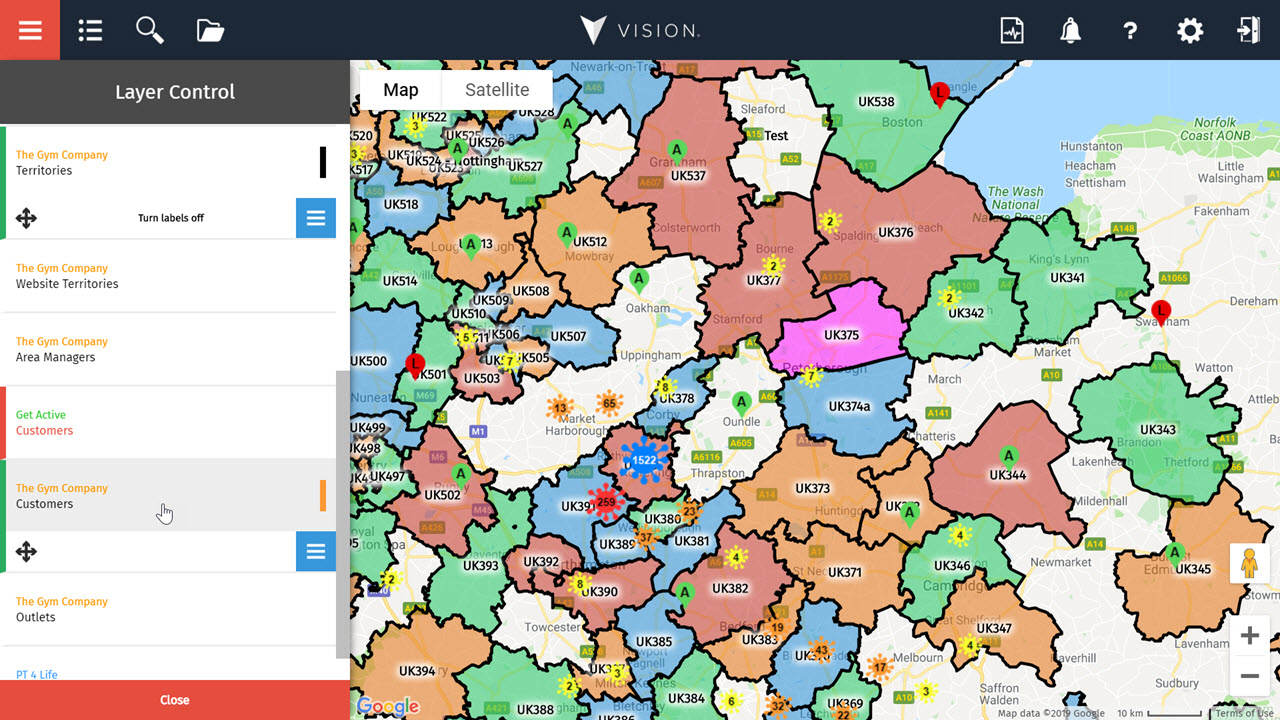Click the search magnifier icon
The image size is (1280, 720).
pos(150,30)
